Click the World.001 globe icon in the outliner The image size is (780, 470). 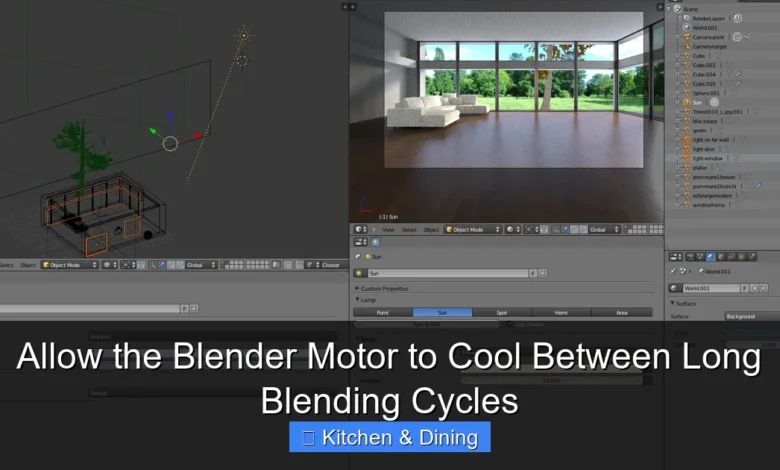pos(687,27)
